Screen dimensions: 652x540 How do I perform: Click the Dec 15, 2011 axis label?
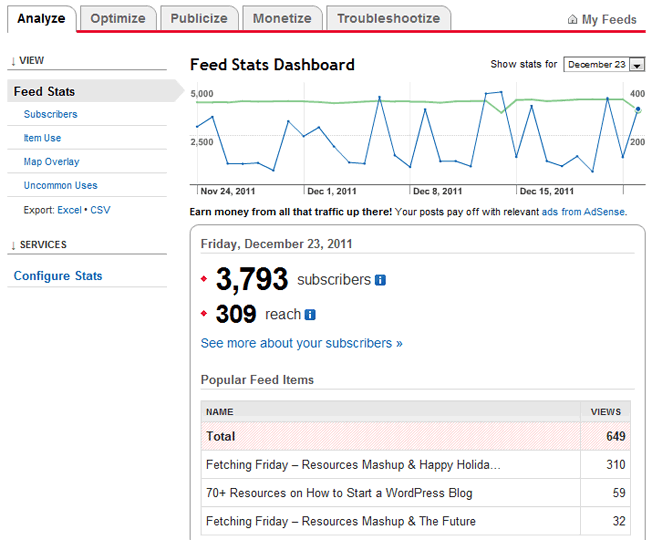[x=546, y=191]
